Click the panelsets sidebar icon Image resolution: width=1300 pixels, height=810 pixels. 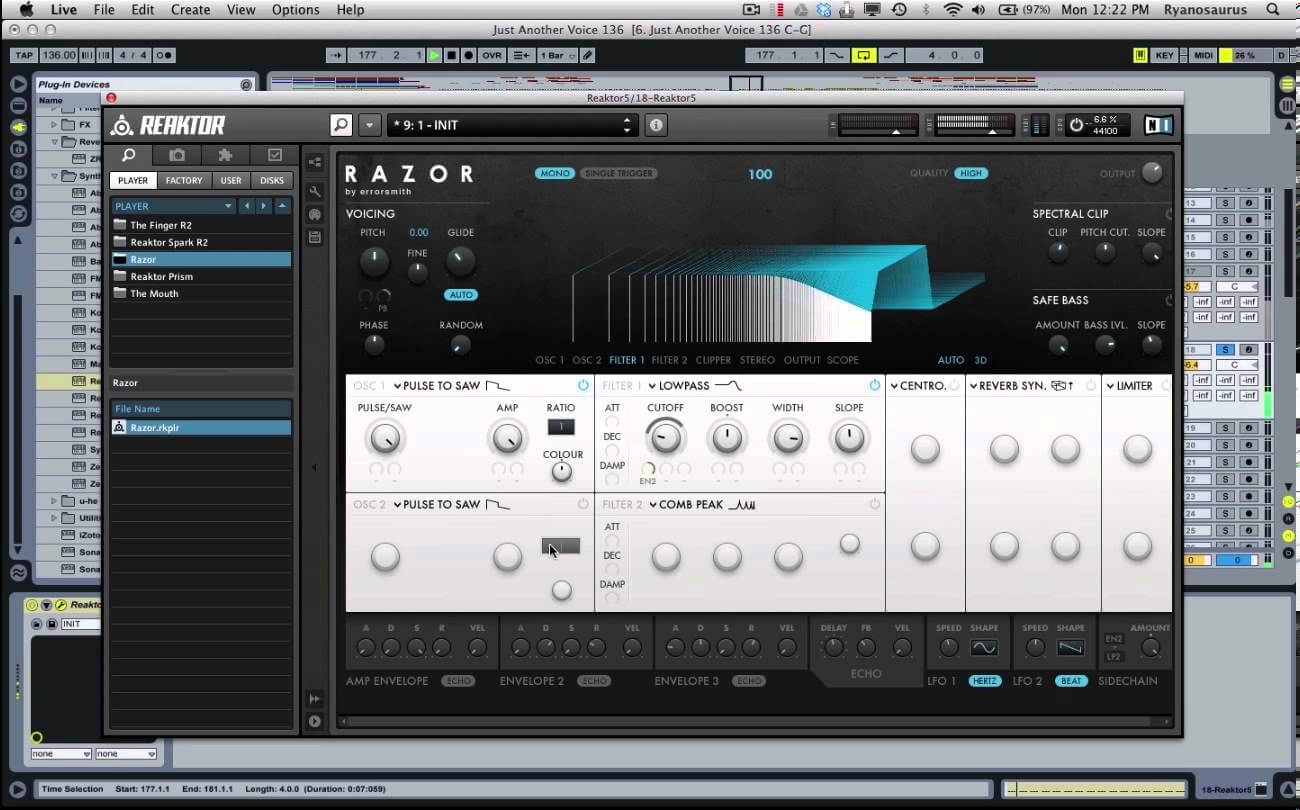315,214
